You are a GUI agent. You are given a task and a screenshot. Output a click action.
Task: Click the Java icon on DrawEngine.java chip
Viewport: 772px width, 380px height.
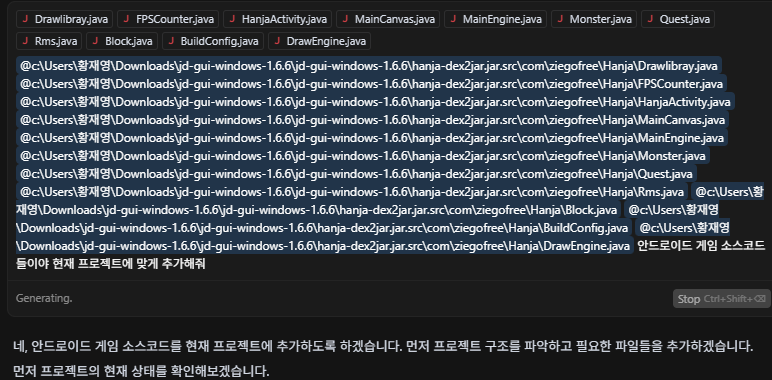click(x=277, y=41)
